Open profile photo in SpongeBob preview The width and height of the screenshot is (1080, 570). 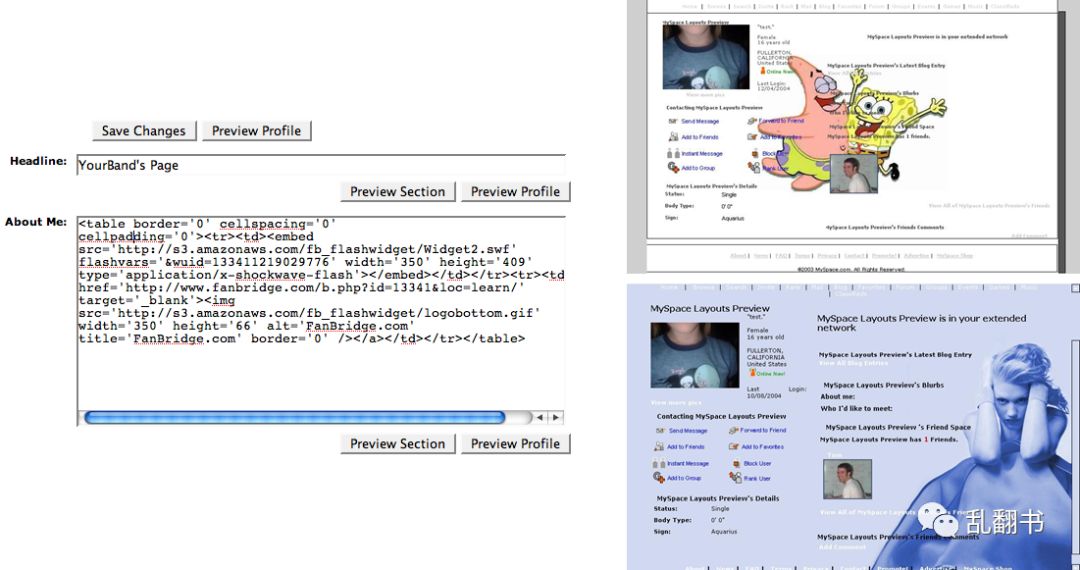(706, 57)
